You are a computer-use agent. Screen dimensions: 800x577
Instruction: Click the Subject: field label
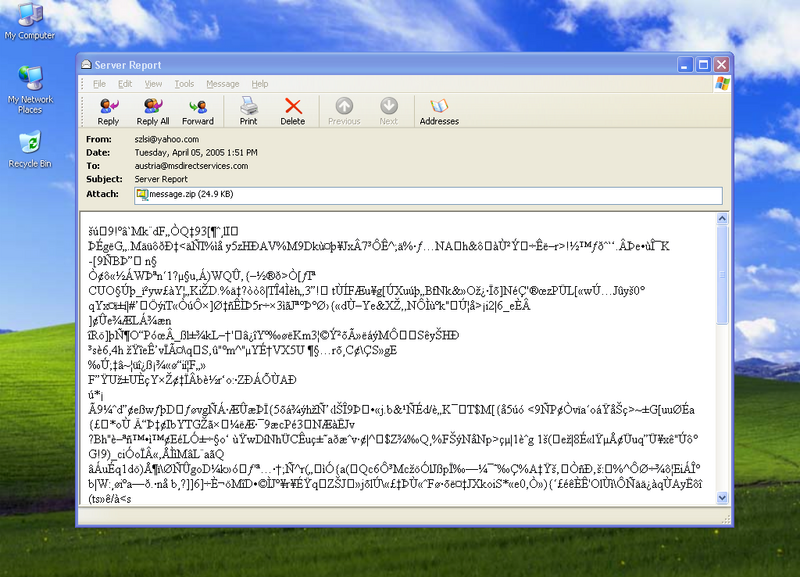105,179
